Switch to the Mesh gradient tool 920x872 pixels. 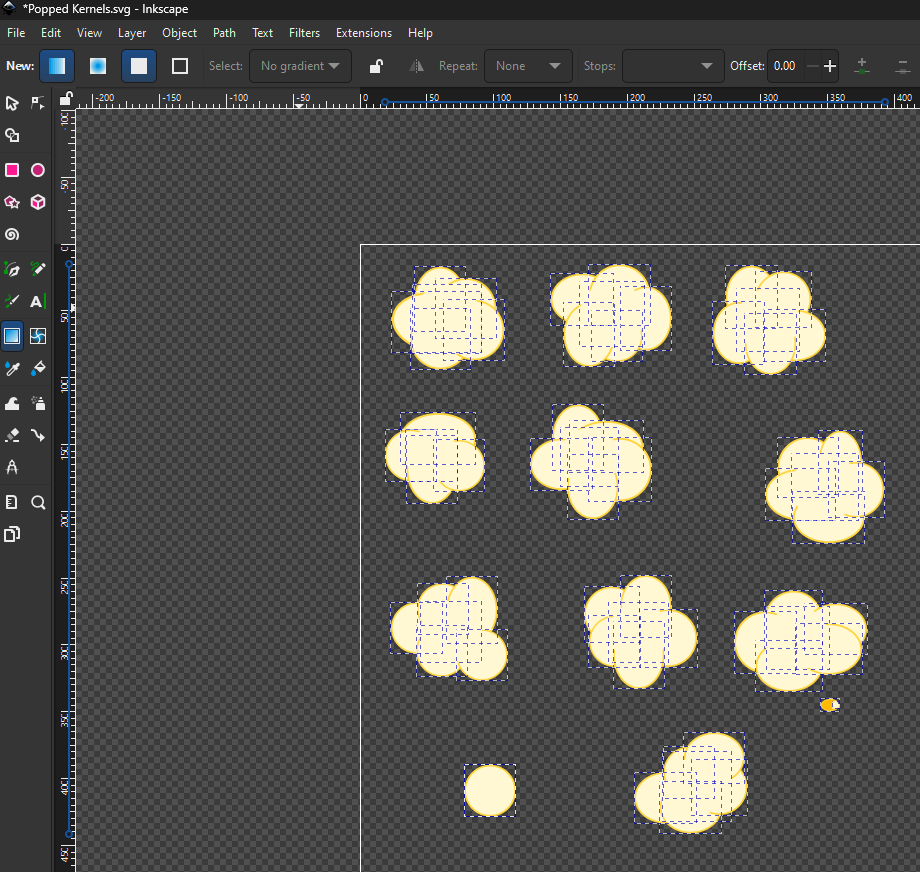click(x=38, y=336)
